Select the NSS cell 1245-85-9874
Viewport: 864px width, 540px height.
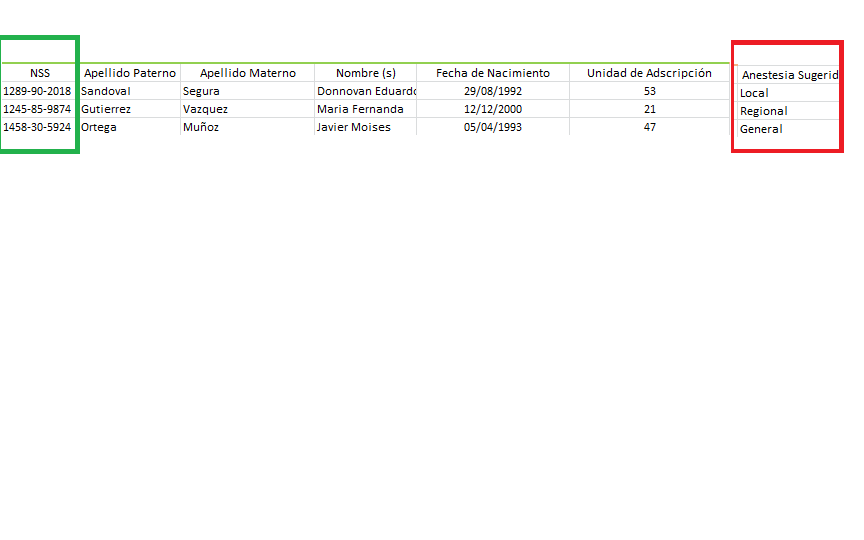[x=38, y=109]
